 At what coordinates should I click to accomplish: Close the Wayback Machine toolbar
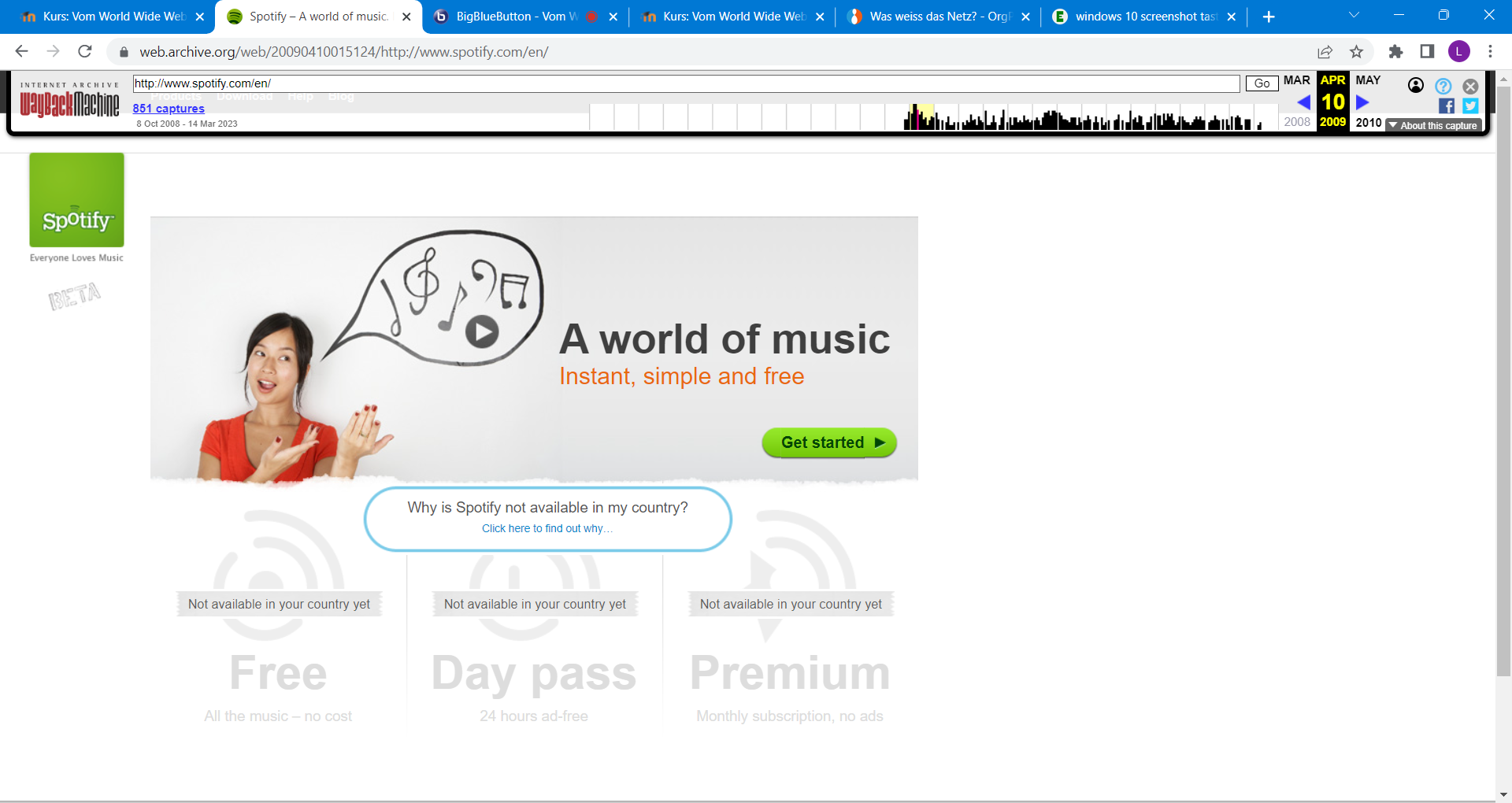(x=1470, y=86)
